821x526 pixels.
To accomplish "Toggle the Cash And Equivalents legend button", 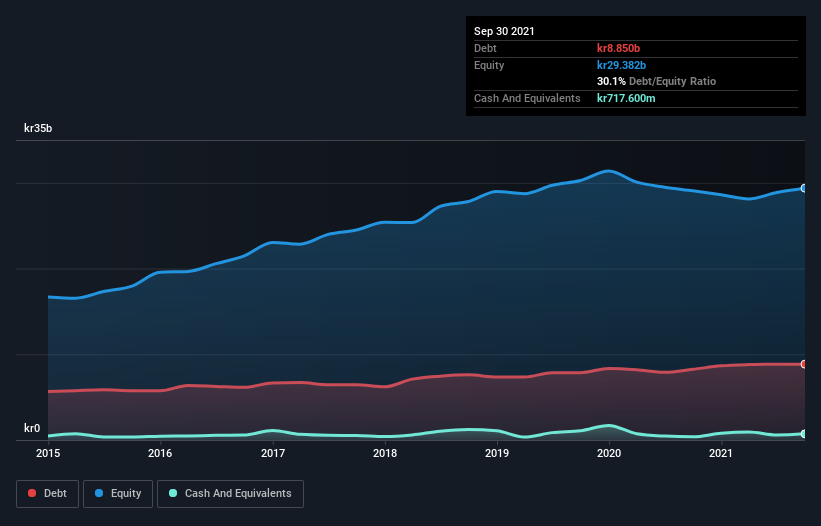I will point(230,494).
